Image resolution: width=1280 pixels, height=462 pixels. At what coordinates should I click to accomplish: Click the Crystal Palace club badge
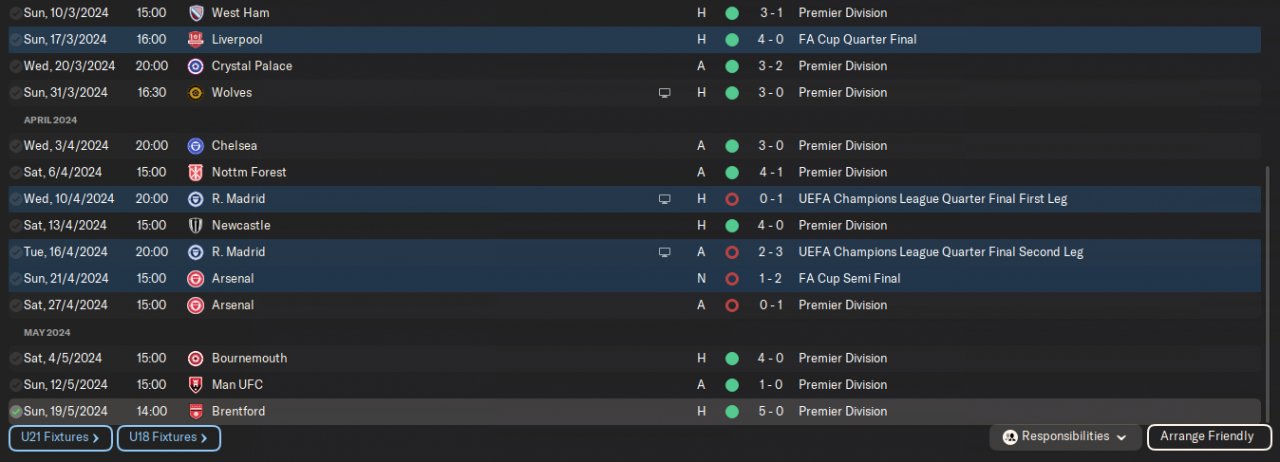pyautogui.click(x=196, y=66)
